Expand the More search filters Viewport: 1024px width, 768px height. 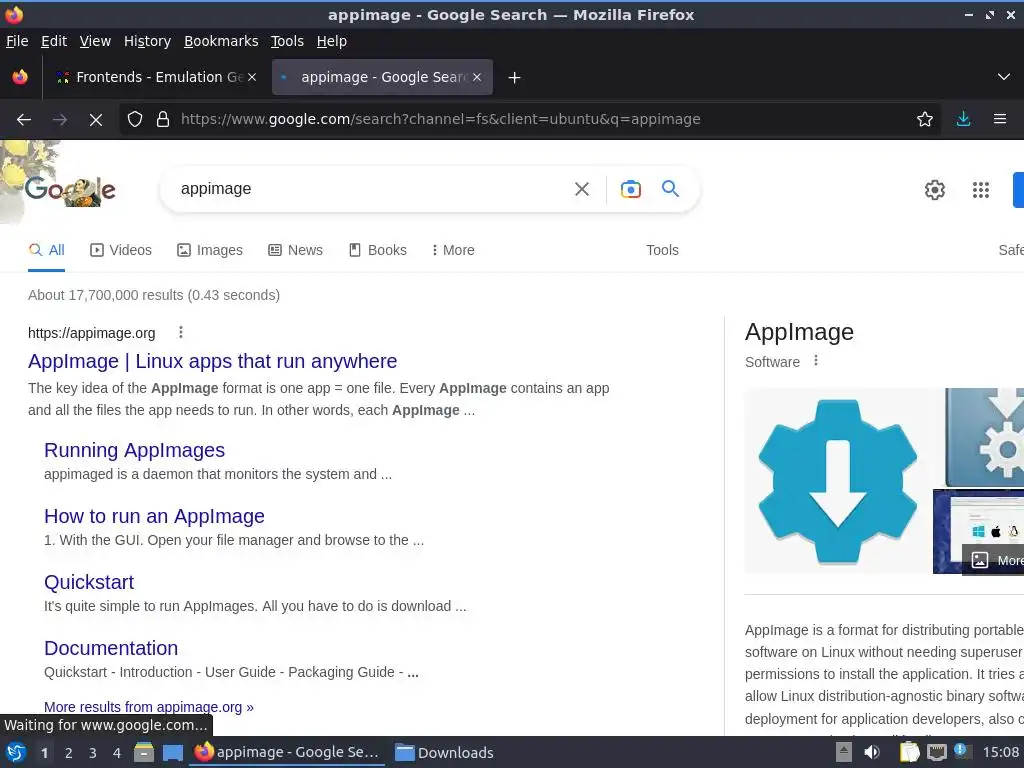coord(453,250)
